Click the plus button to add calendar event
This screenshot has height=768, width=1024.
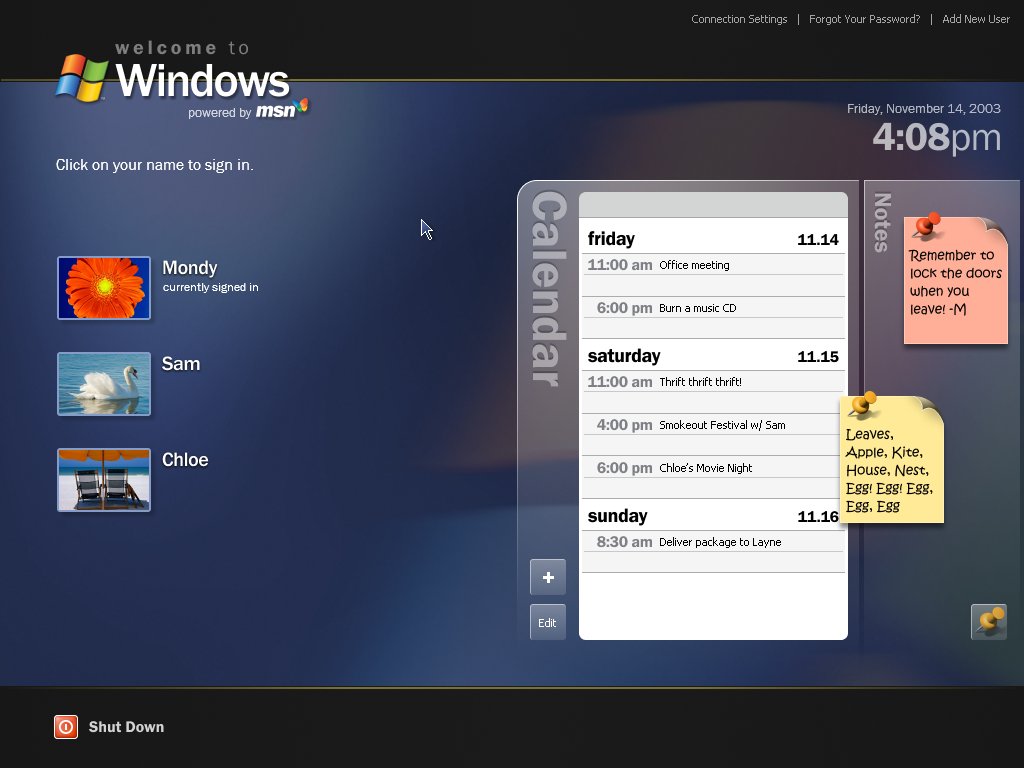(548, 577)
